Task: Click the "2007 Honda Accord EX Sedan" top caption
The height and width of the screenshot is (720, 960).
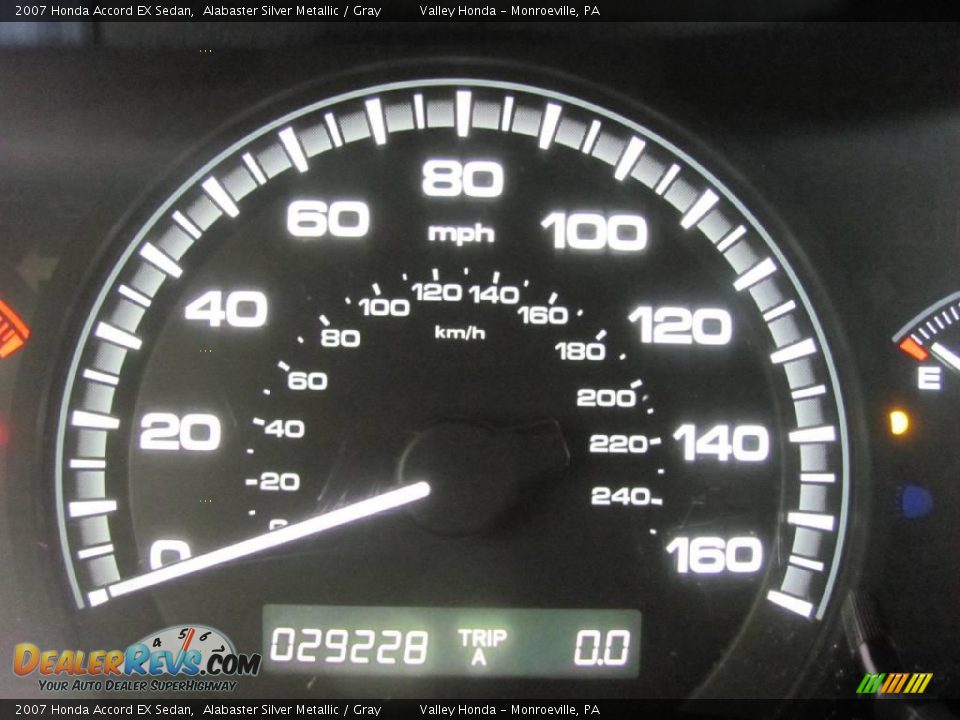Action: click(104, 10)
